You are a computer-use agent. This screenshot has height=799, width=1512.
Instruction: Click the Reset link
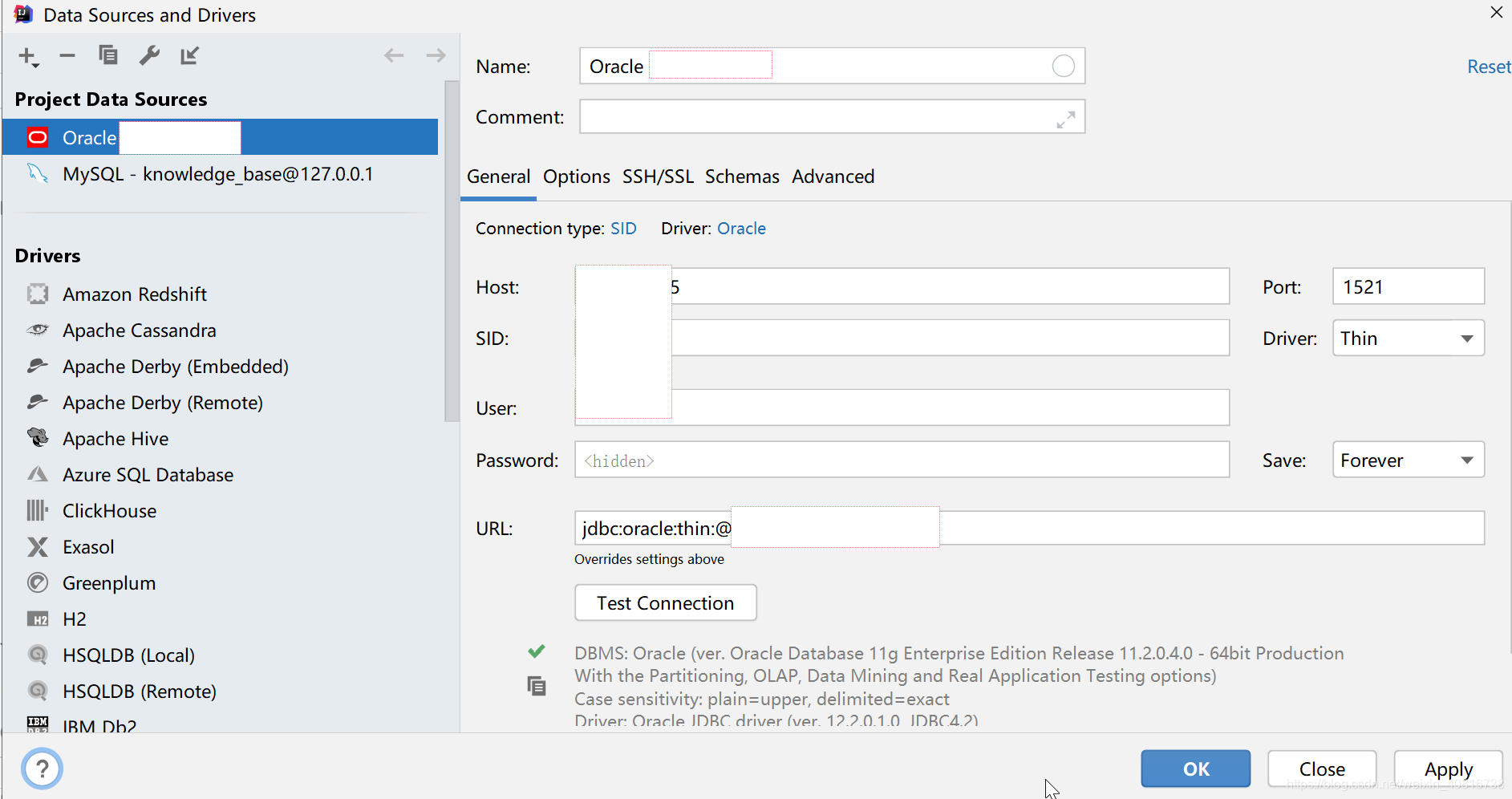pos(1489,67)
